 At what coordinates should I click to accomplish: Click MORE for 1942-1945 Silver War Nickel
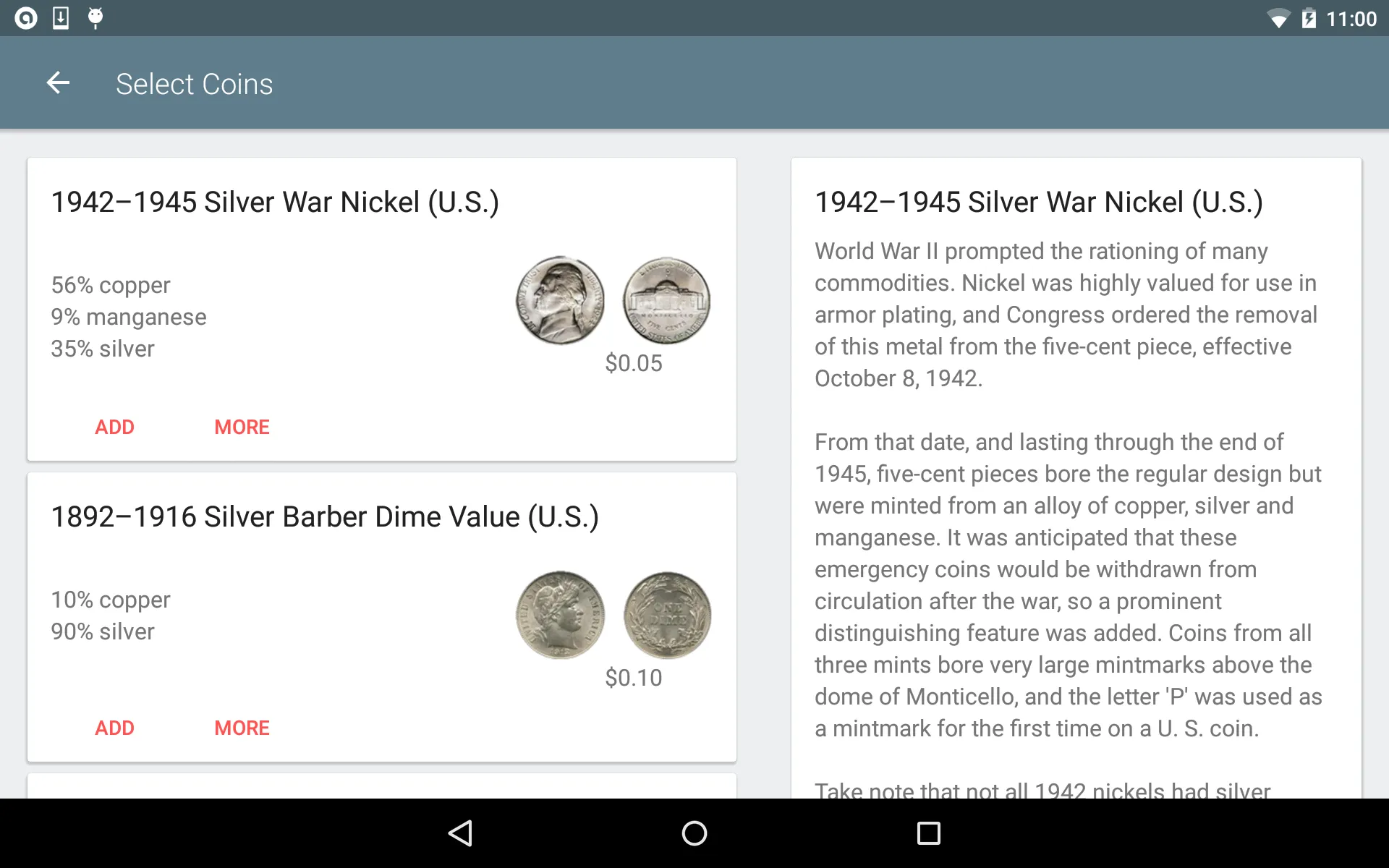(241, 427)
